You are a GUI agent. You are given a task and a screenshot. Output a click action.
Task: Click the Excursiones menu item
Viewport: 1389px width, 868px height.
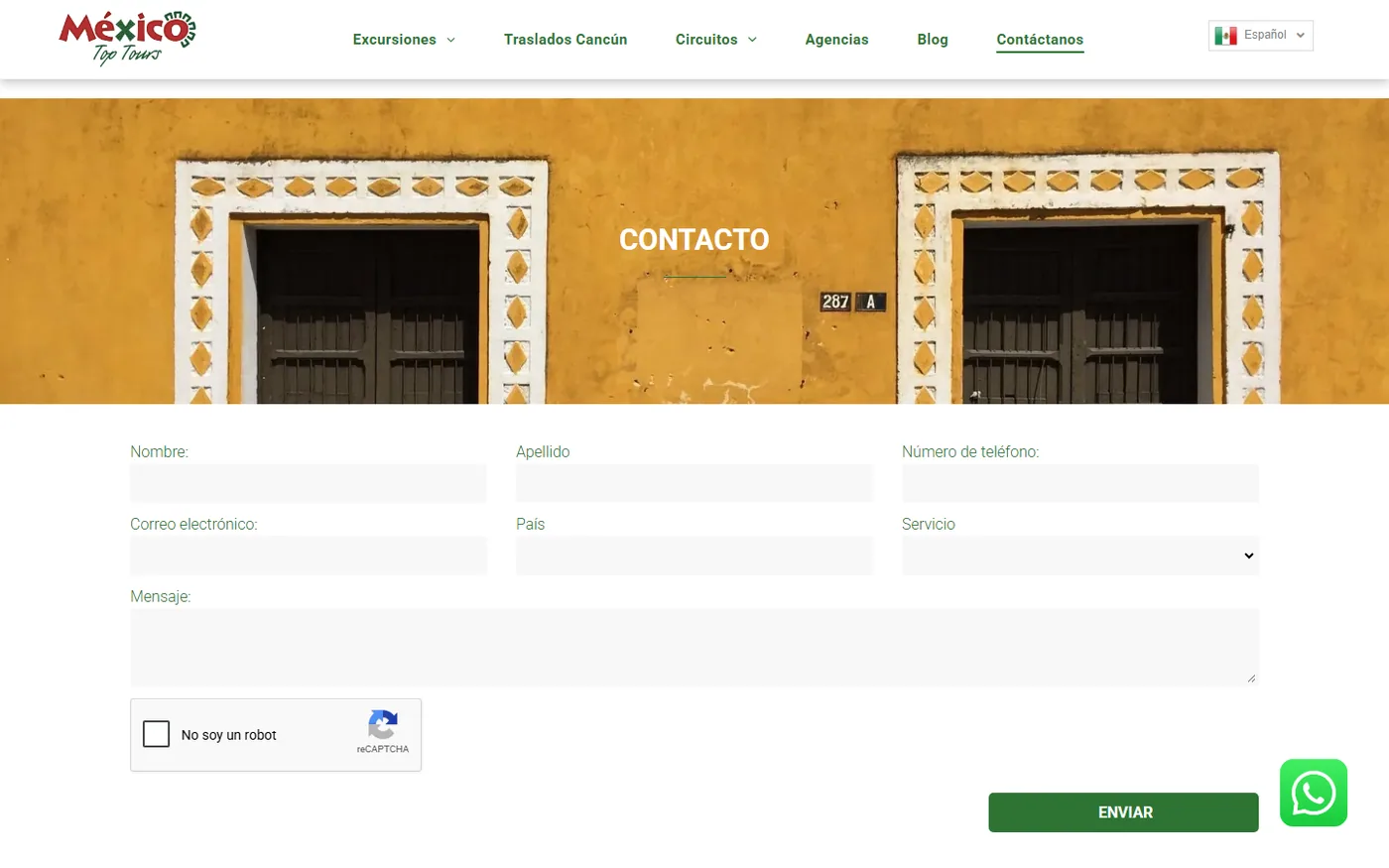click(394, 40)
